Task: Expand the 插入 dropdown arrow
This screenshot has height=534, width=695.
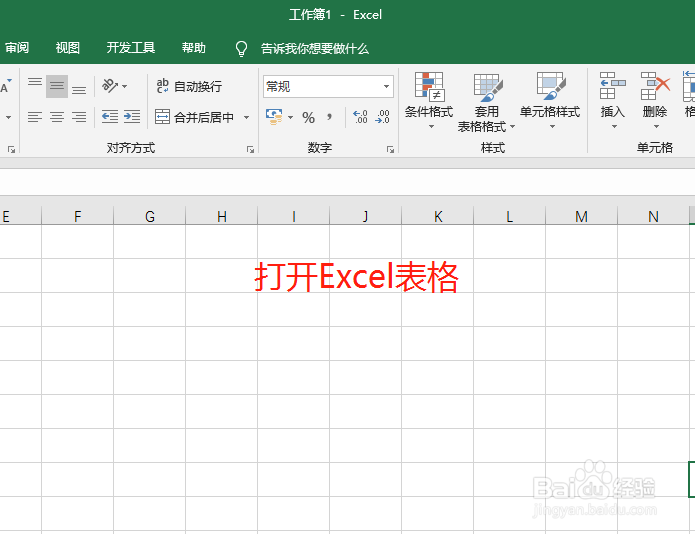Action: (x=614, y=127)
